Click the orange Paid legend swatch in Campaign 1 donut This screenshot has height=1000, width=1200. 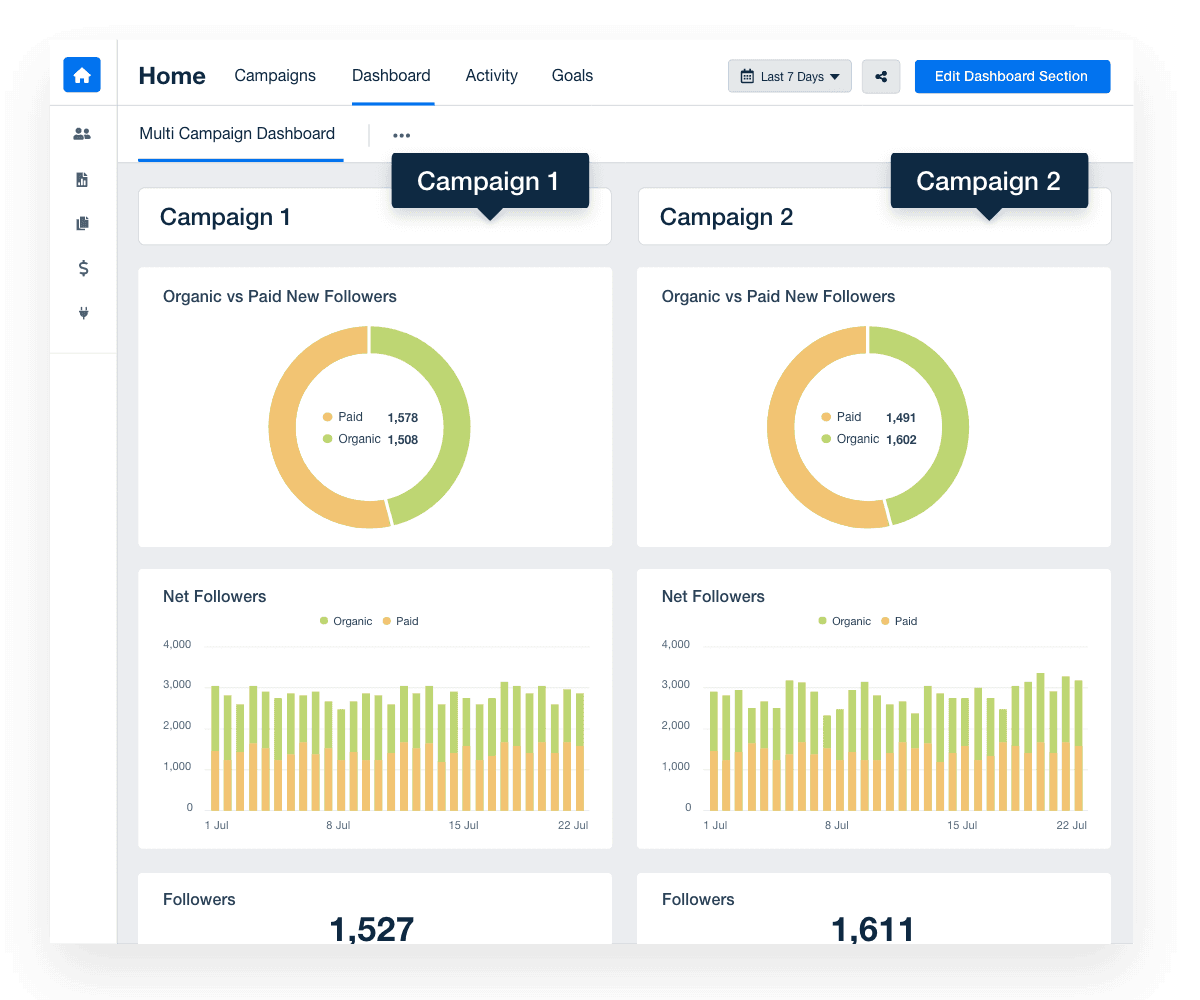click(327, 417)
